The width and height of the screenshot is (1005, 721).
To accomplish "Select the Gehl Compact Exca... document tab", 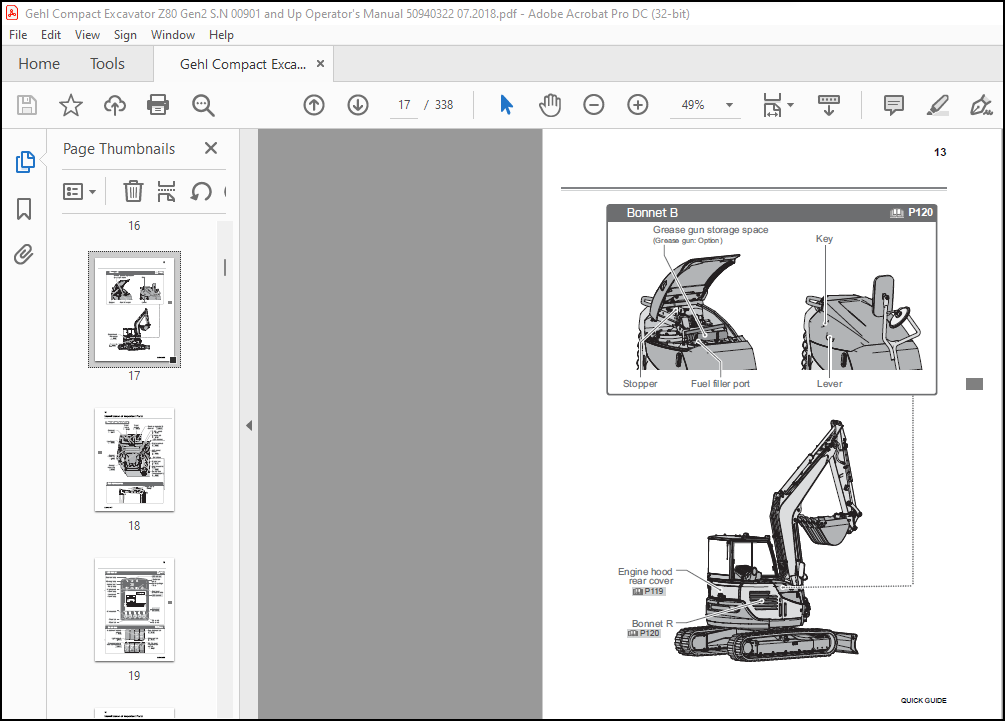I will (x=242, y=64).
